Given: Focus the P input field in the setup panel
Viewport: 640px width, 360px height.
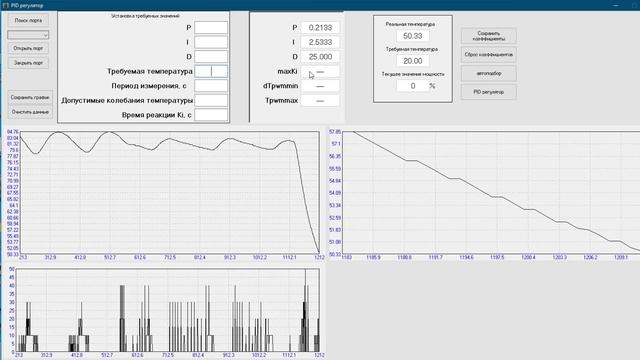Looking at the screenshot, I should [x=211, y=27].
